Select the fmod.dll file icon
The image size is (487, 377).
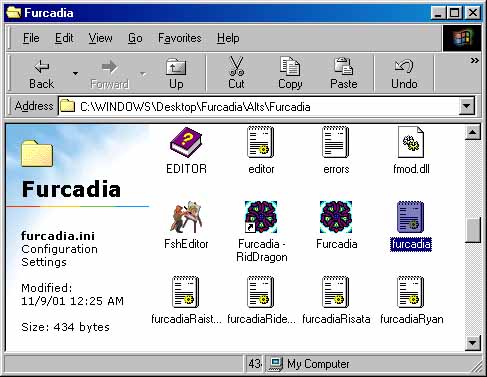tap(411, 142)
